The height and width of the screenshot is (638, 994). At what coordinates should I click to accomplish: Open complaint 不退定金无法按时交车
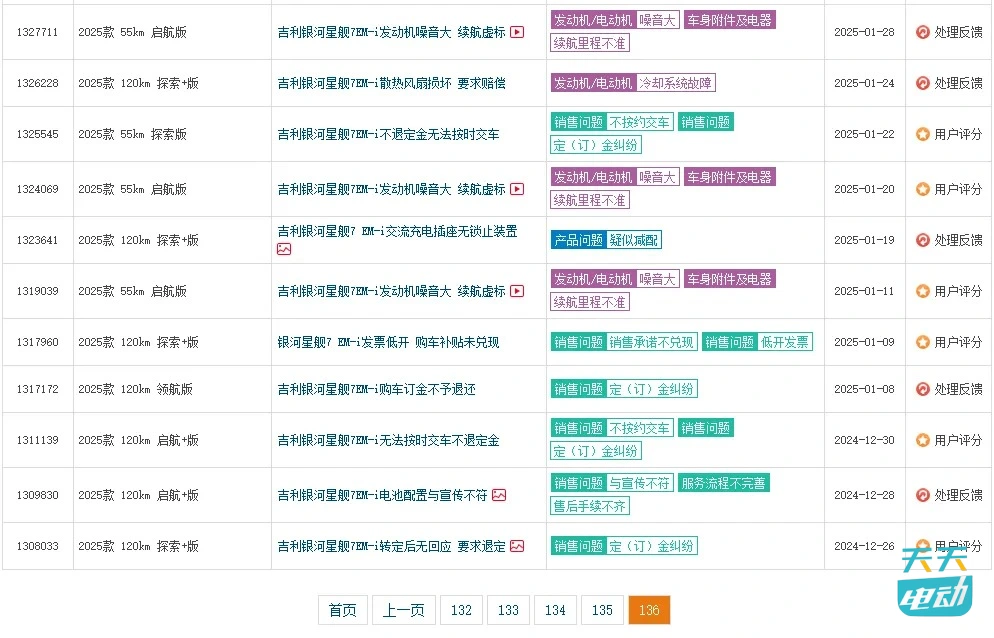click(389, 134)
